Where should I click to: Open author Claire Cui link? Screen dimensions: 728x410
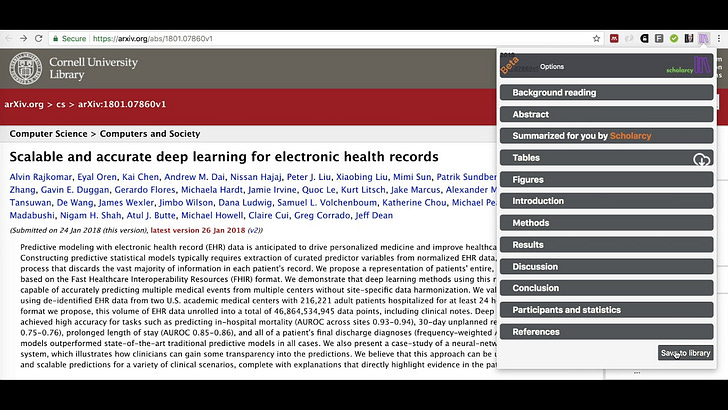(268, 215)
